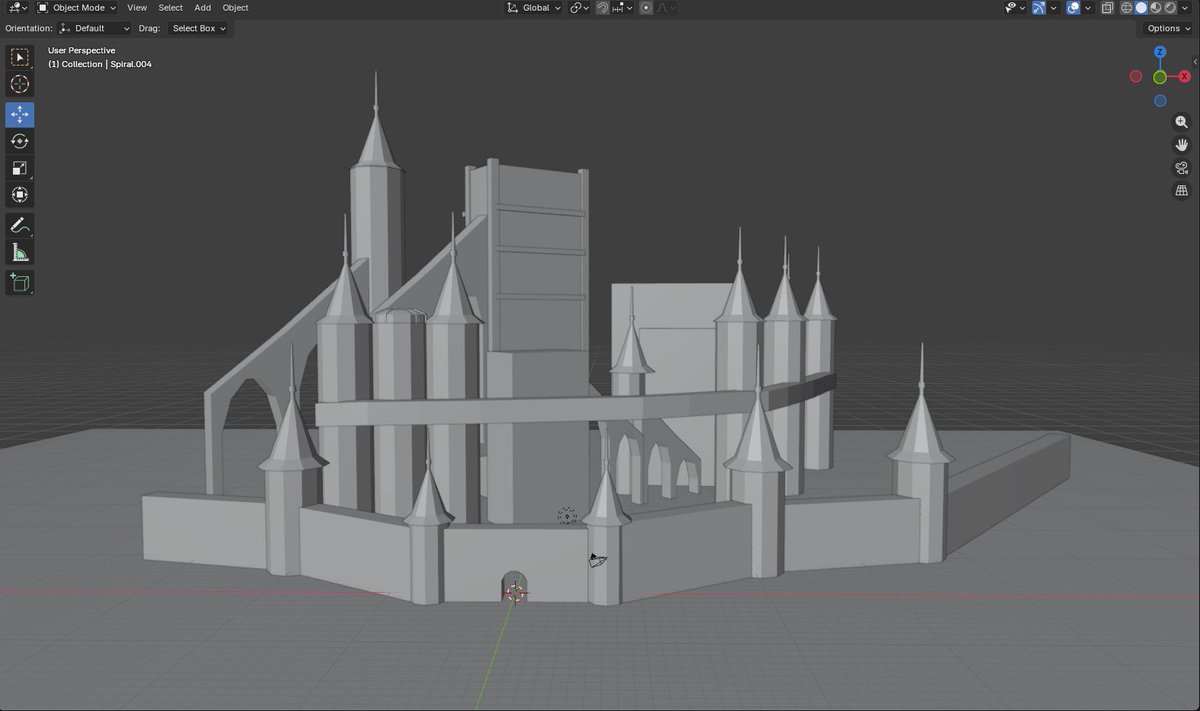This screenshot has width=1200, height=711.
Task: Toggle snapping magnet icon
Action: [x=603, y=8]
